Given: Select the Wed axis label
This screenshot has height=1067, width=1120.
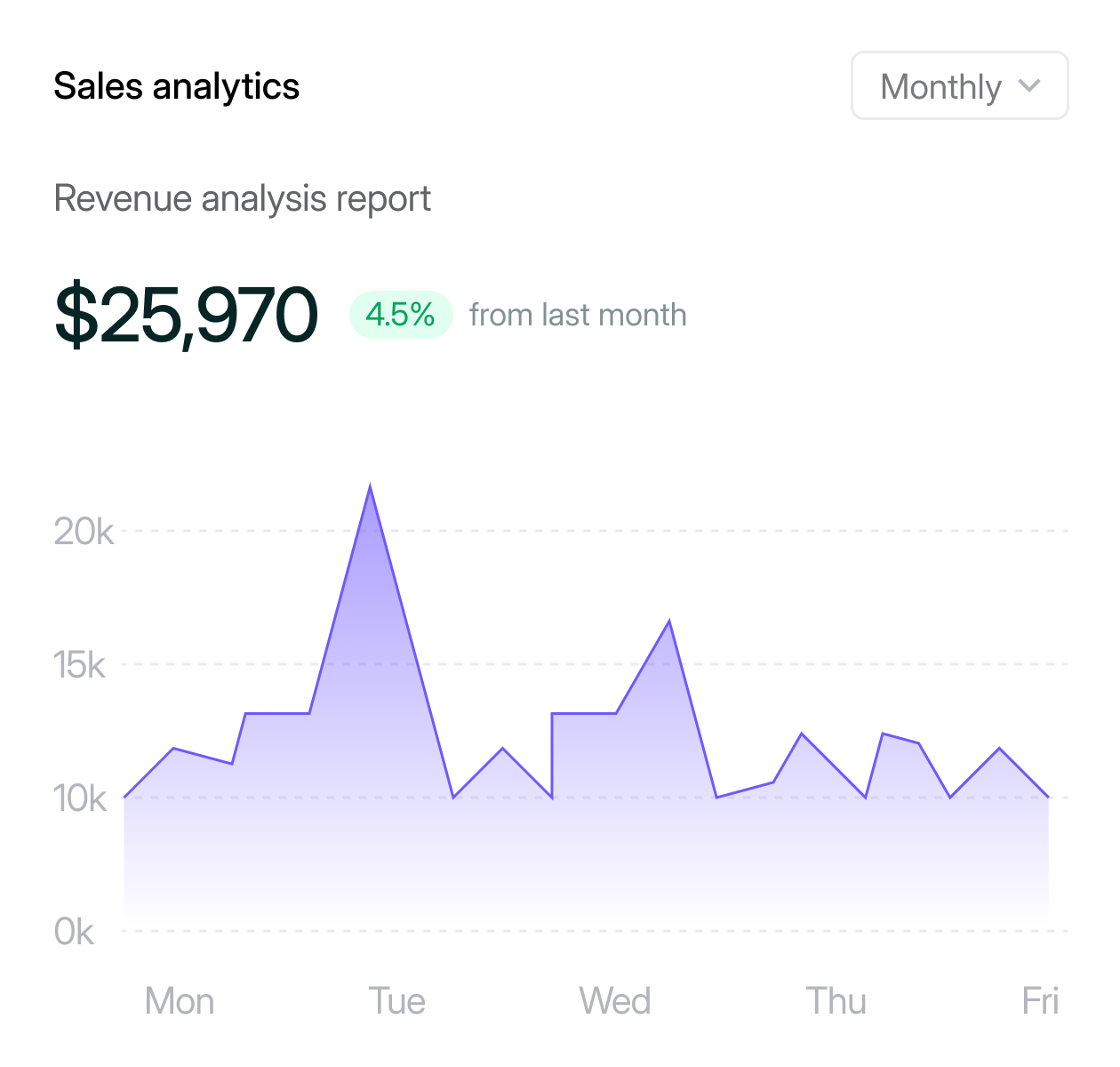Looking at the screenshot, I should (614, 1001).
